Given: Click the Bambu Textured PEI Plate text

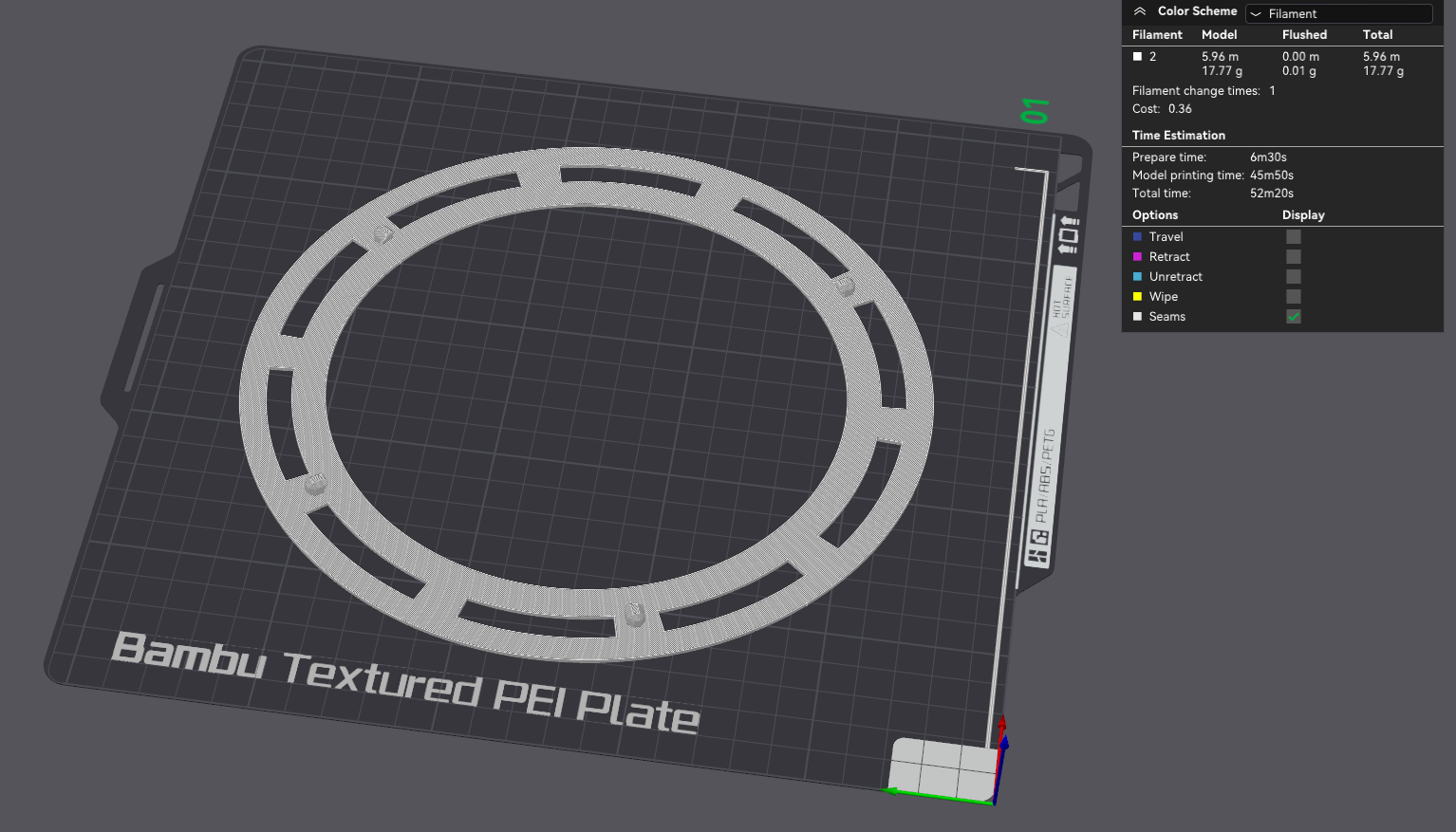Looking at the screenshot, I should 406,682.
